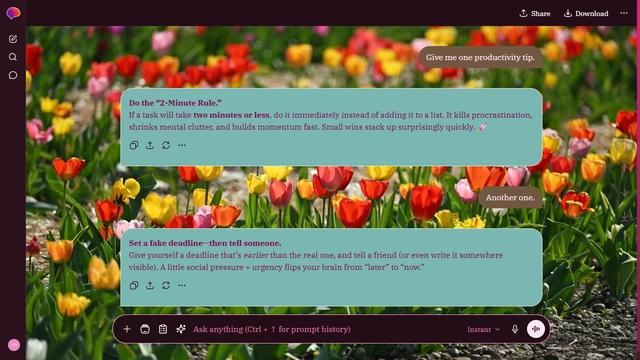Share this conversation
Screen dimensions: 640x360
click(x=535, y=13)
